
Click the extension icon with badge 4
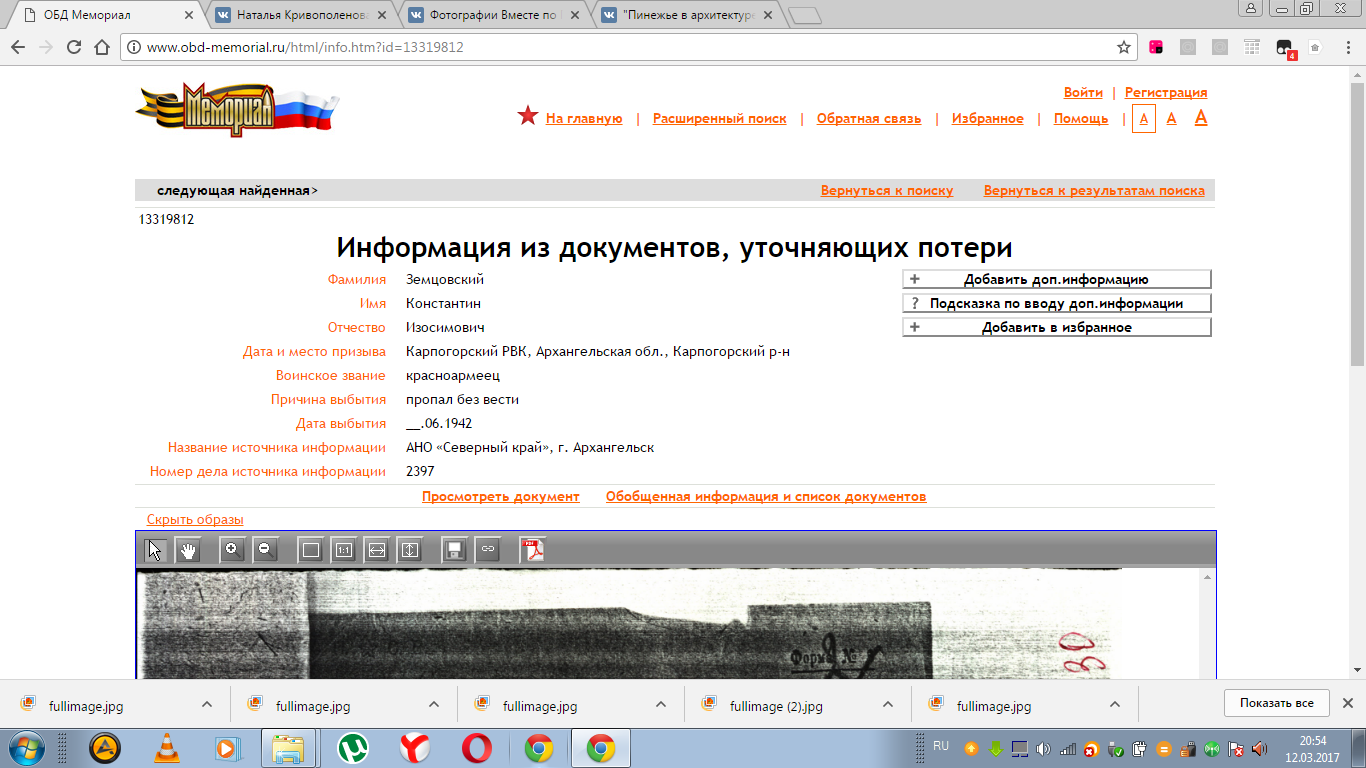(1285, 48)
